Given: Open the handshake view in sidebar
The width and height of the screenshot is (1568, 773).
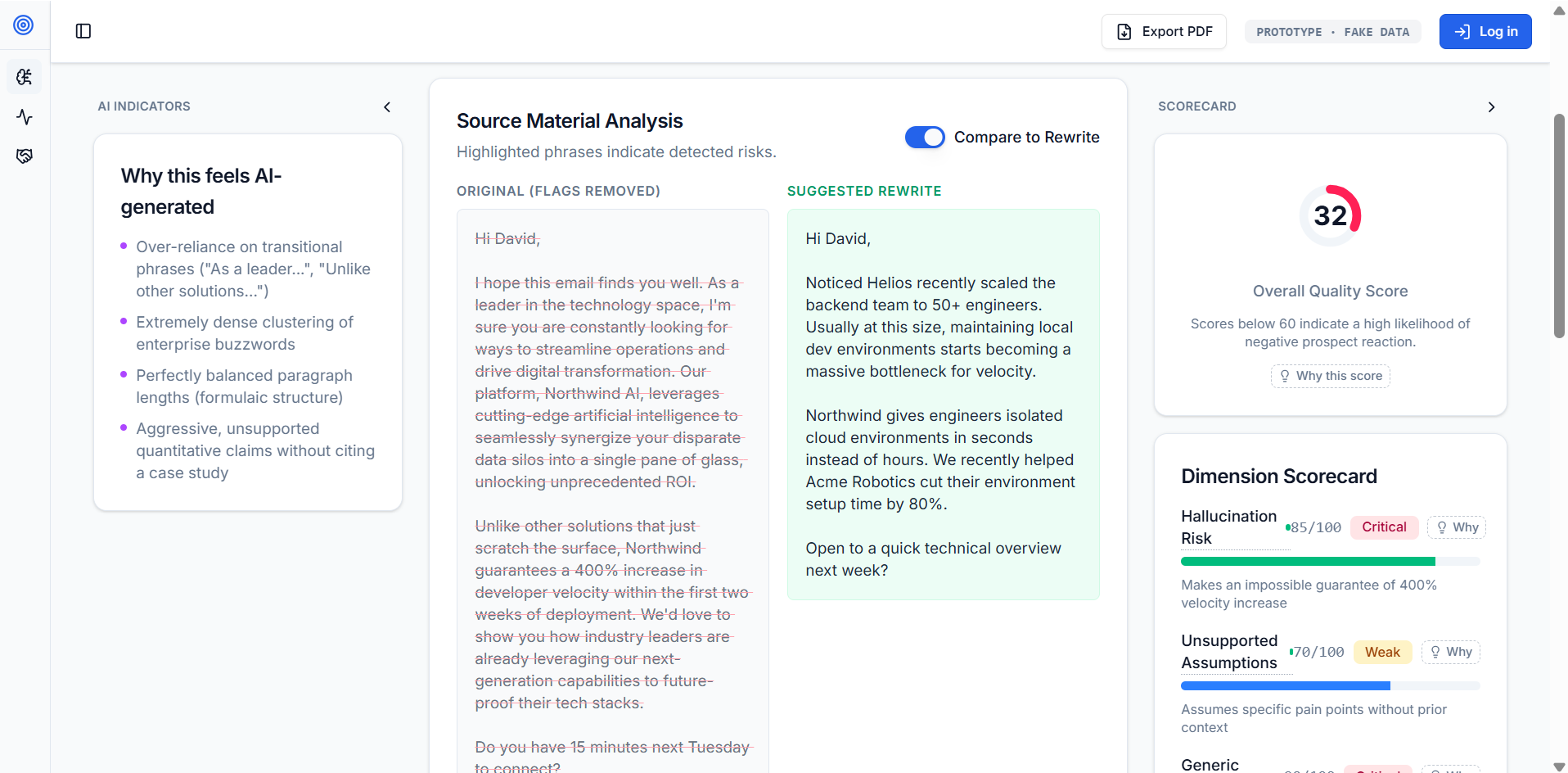Looking at the screenshot, I should click(x=25, y=156).
